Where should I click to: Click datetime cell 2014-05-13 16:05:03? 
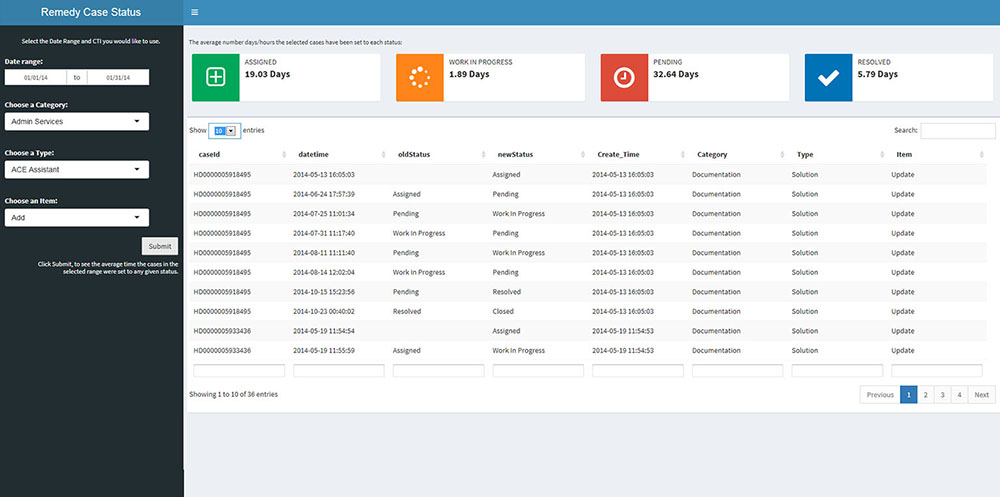point(324,175)
